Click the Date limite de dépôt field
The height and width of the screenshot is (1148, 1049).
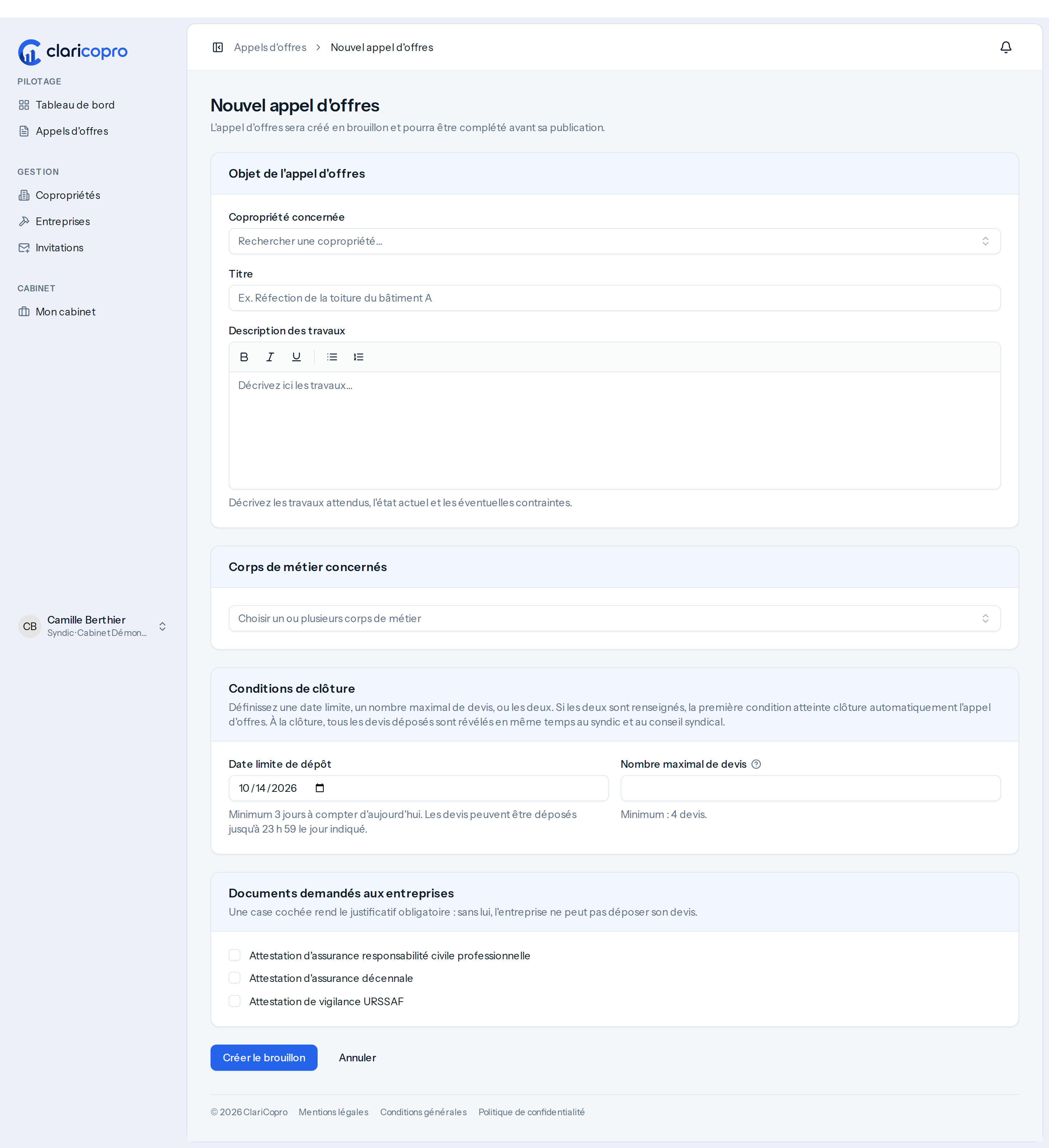pos(419,788)
